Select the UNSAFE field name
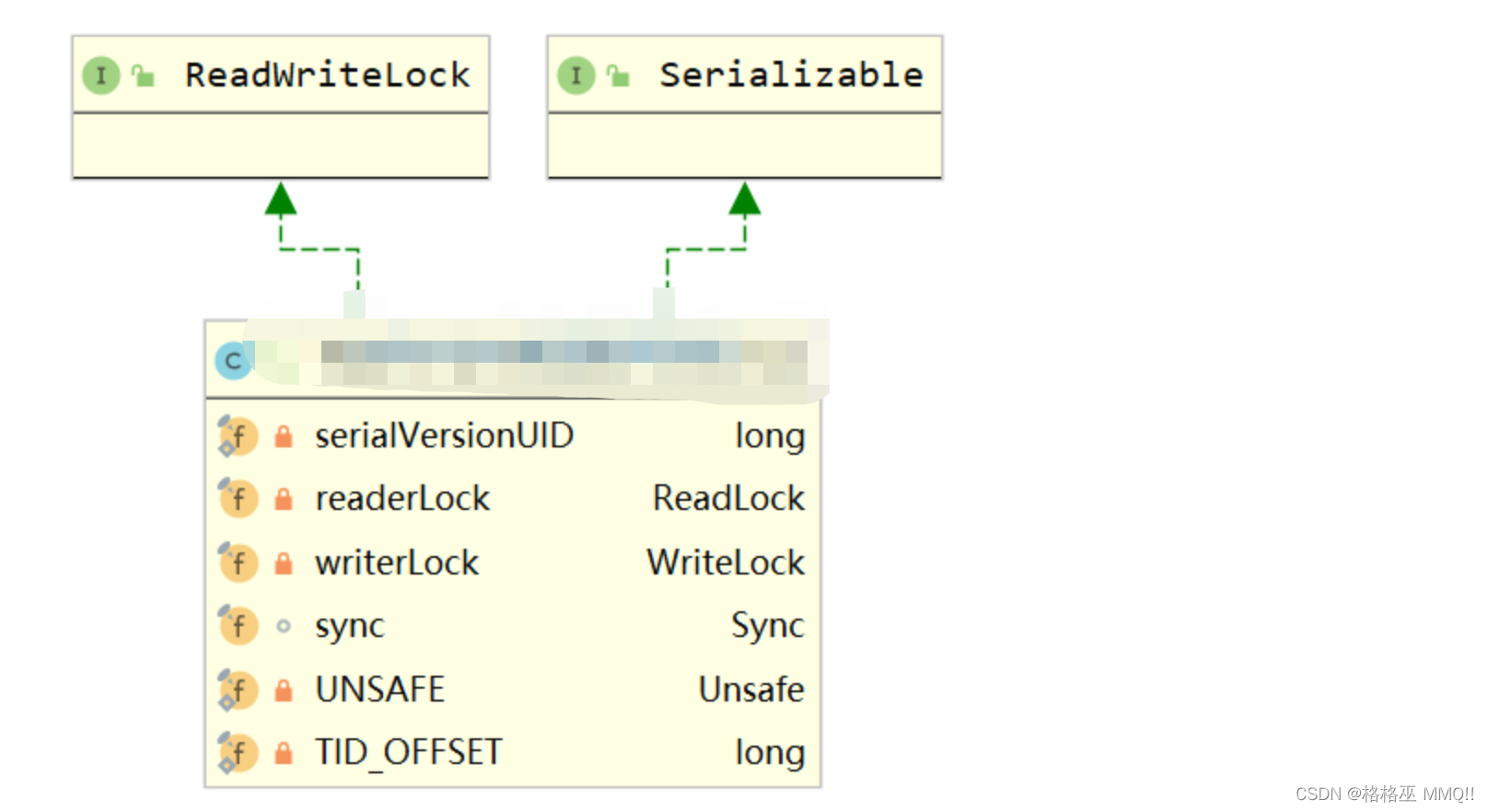The height and width of the screenshot is (812, 1488). 380,690
